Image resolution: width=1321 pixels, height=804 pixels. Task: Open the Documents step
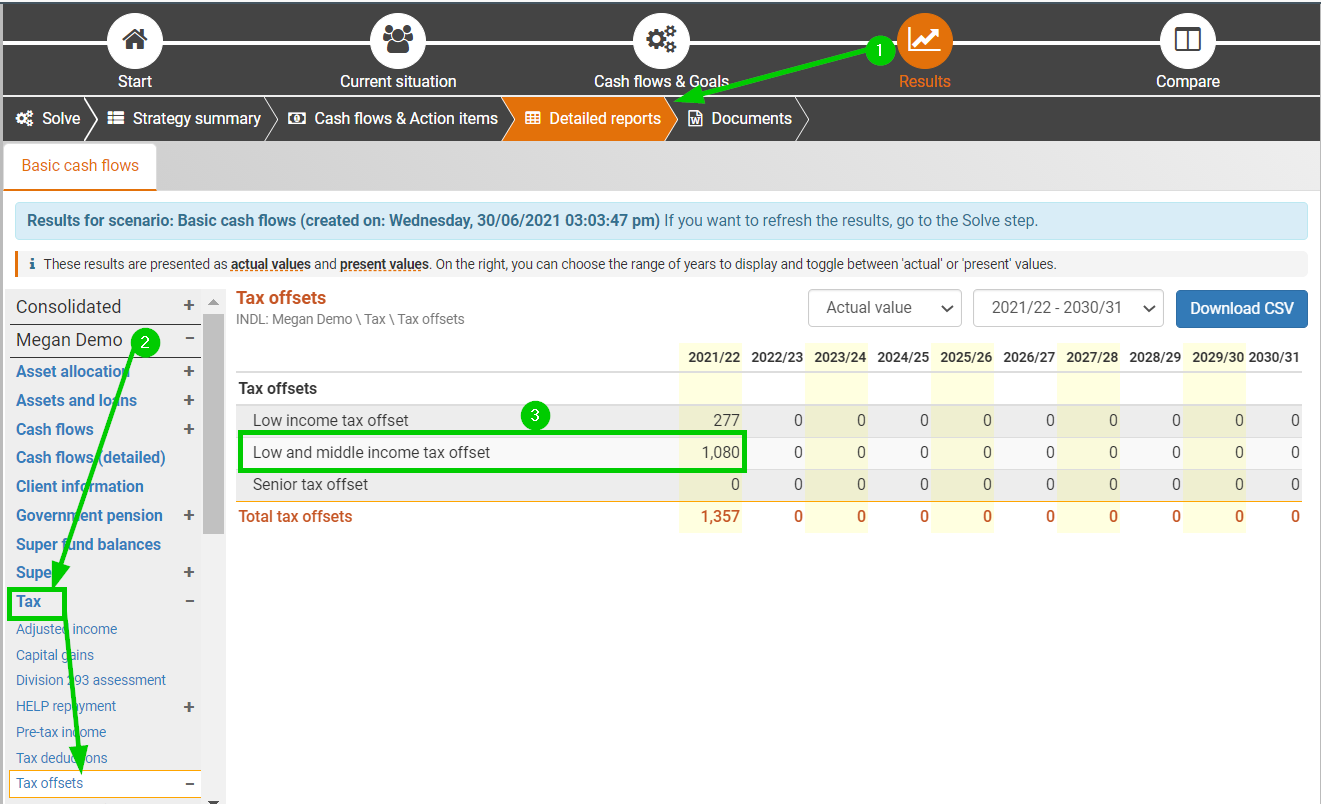click(x=740, y=118)
